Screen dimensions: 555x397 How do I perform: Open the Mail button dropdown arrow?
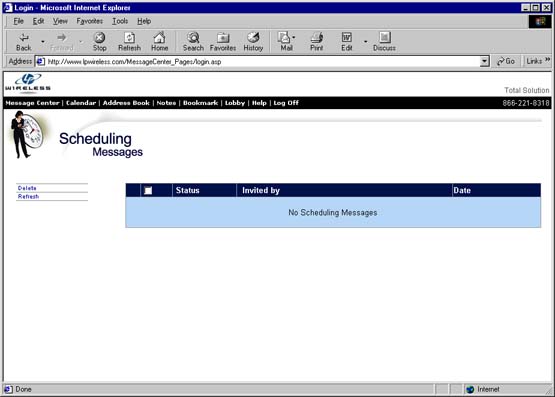pyautogui.click(x=294, y=37)
